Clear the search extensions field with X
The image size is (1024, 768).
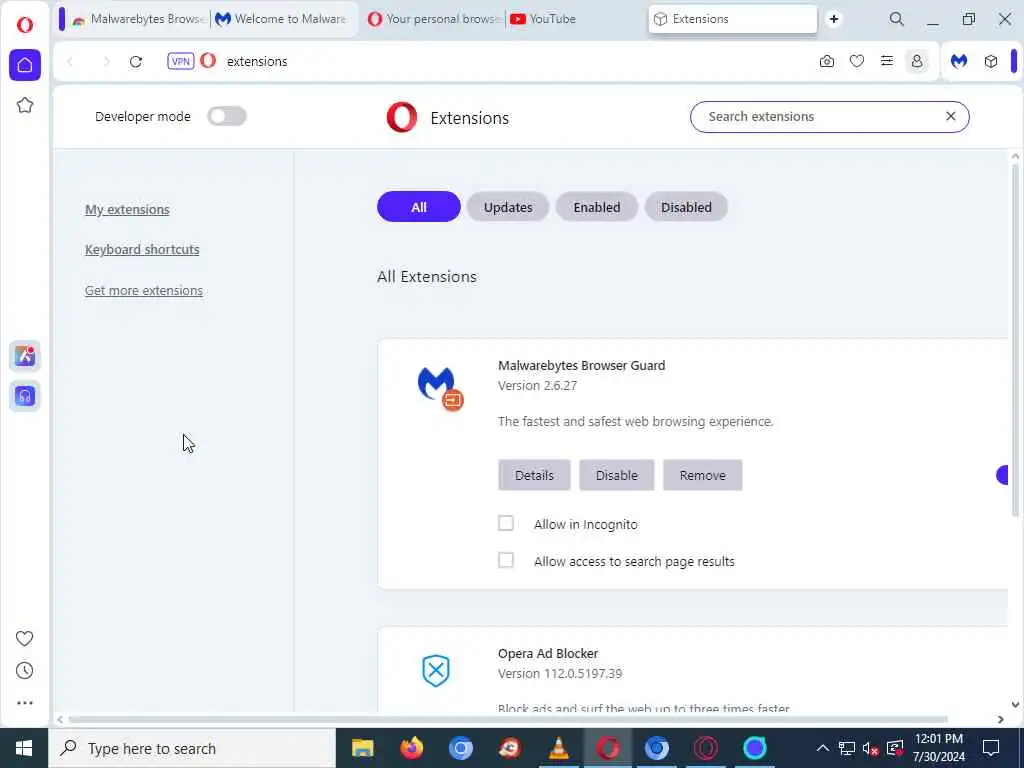click(951, 116)
